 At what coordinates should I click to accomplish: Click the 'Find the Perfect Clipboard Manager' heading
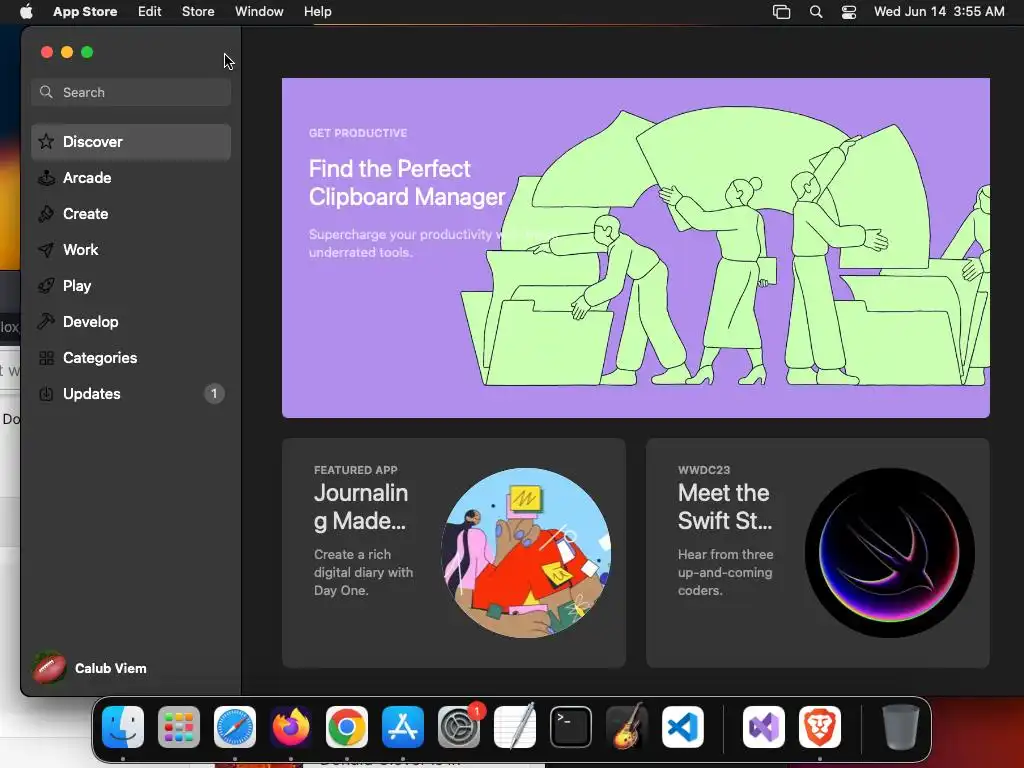point(407,183)
